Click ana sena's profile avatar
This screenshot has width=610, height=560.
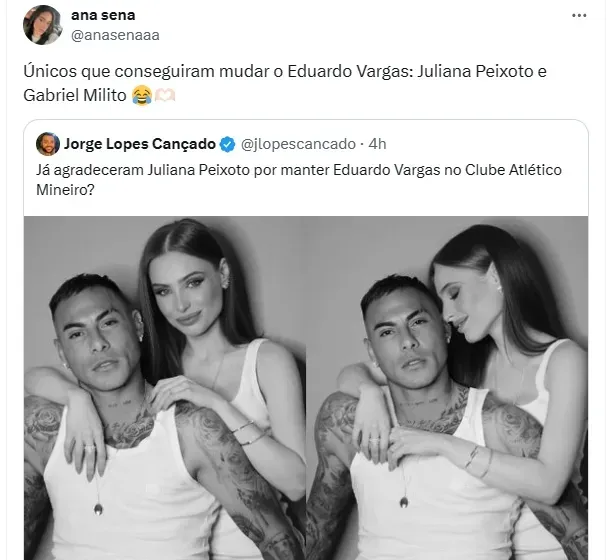click(x=42, y=25)
